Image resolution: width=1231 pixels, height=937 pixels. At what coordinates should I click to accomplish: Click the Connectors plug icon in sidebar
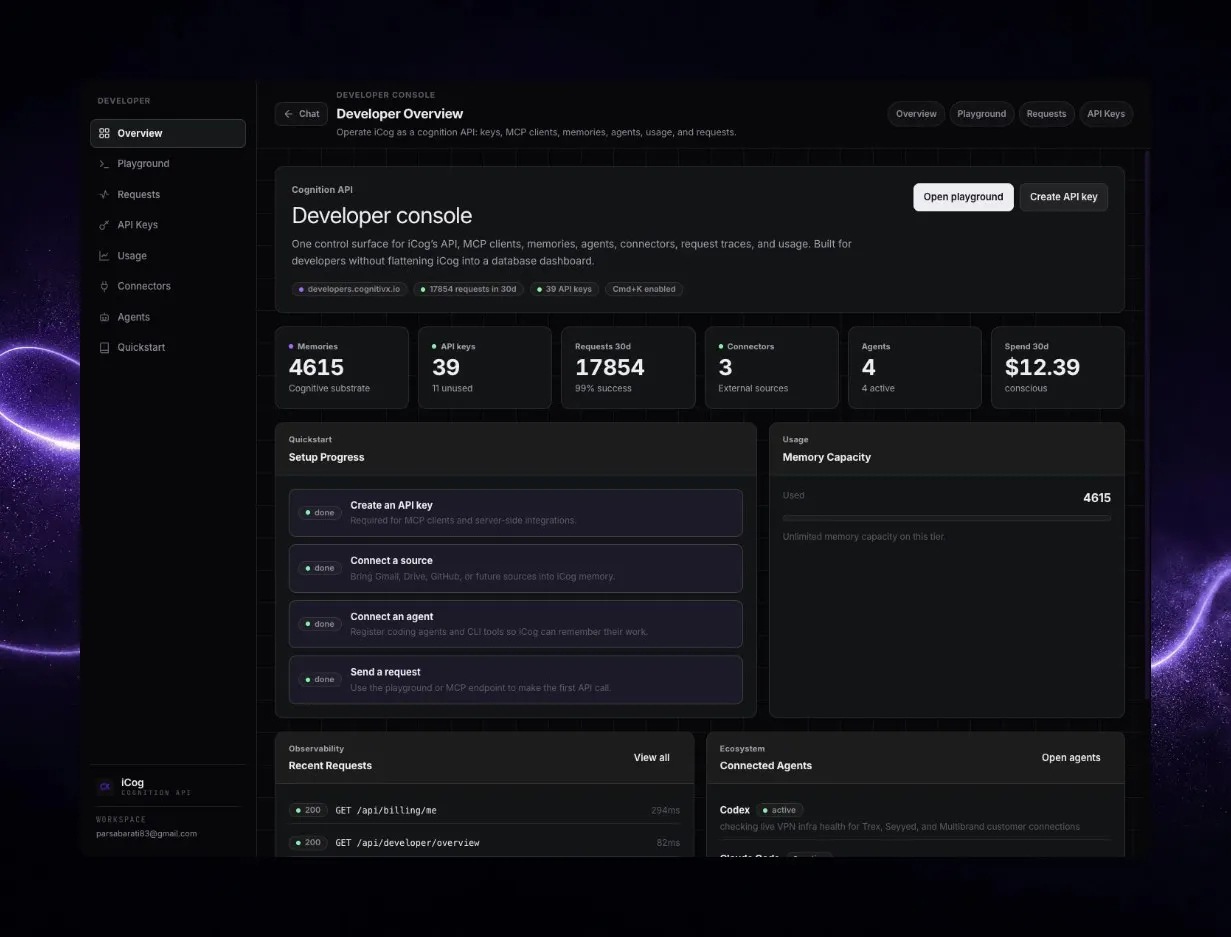(104, 286)
